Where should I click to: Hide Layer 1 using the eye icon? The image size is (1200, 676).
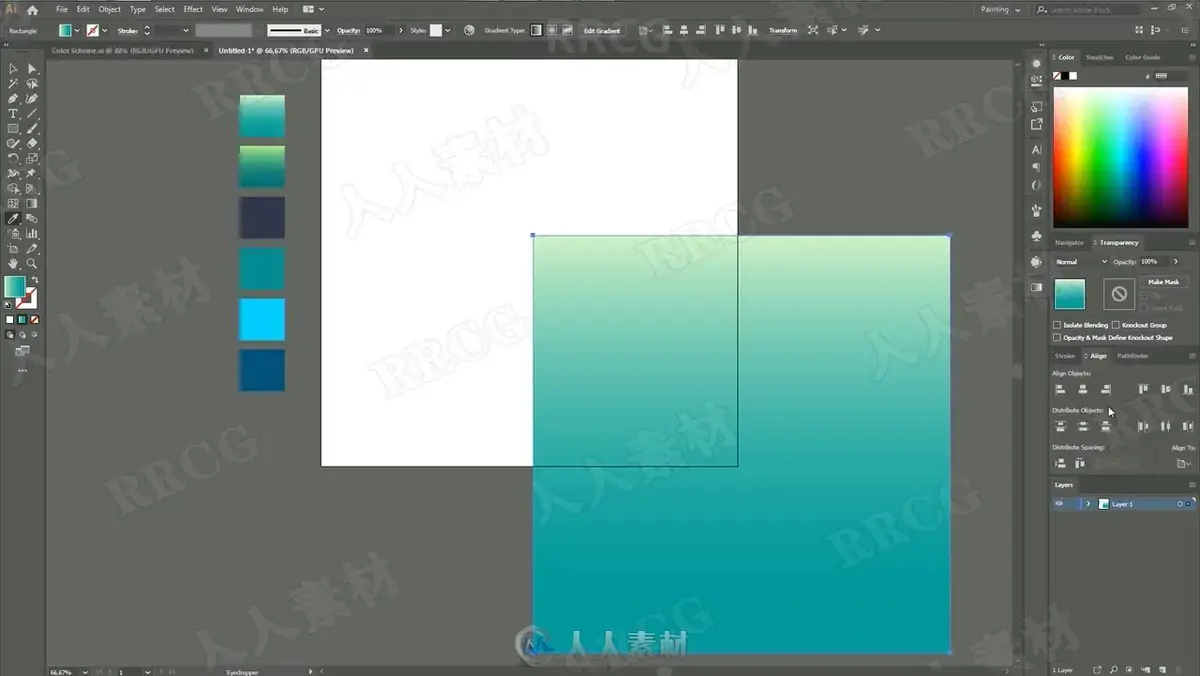tap(1059, 504)
